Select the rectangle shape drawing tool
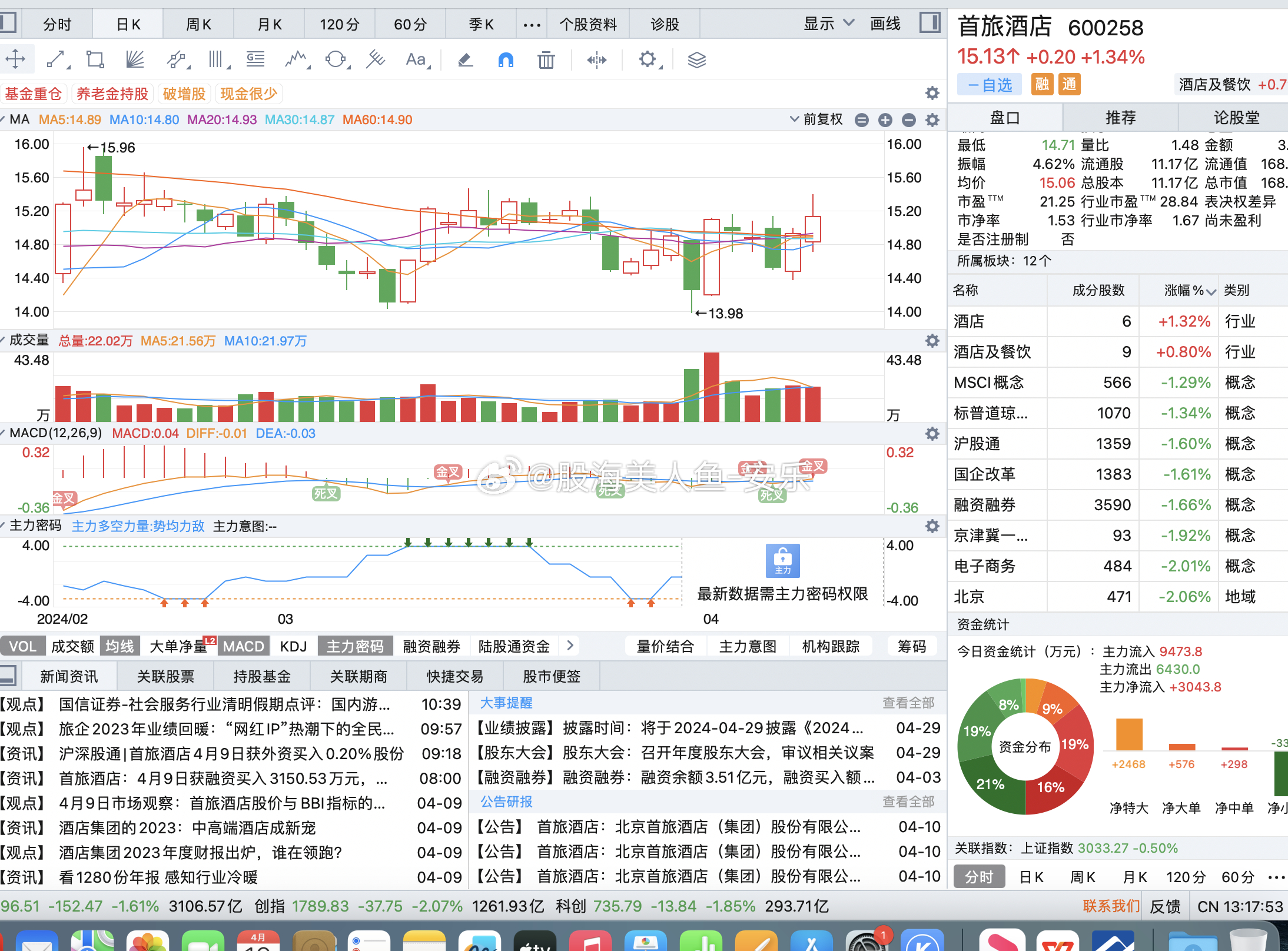This screenshot has width=1288, height=951. click(x=95, y=59)
